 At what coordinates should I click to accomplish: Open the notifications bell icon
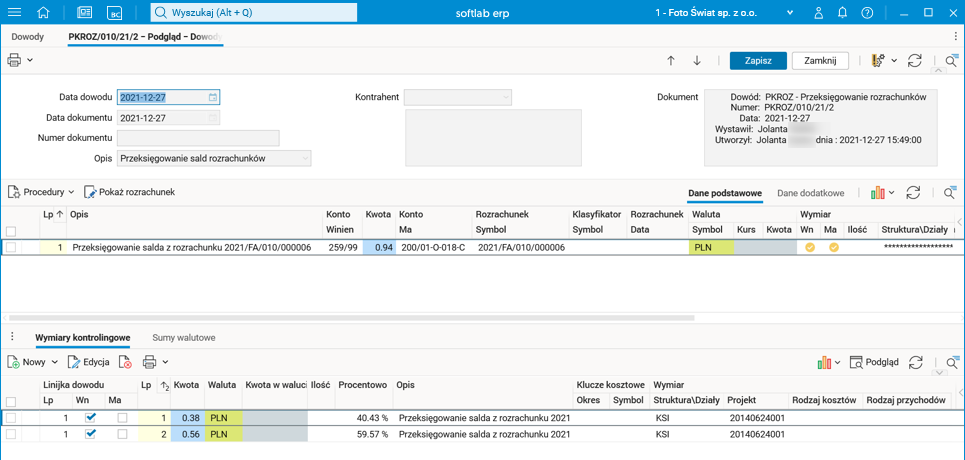click(x=842, y=13)
